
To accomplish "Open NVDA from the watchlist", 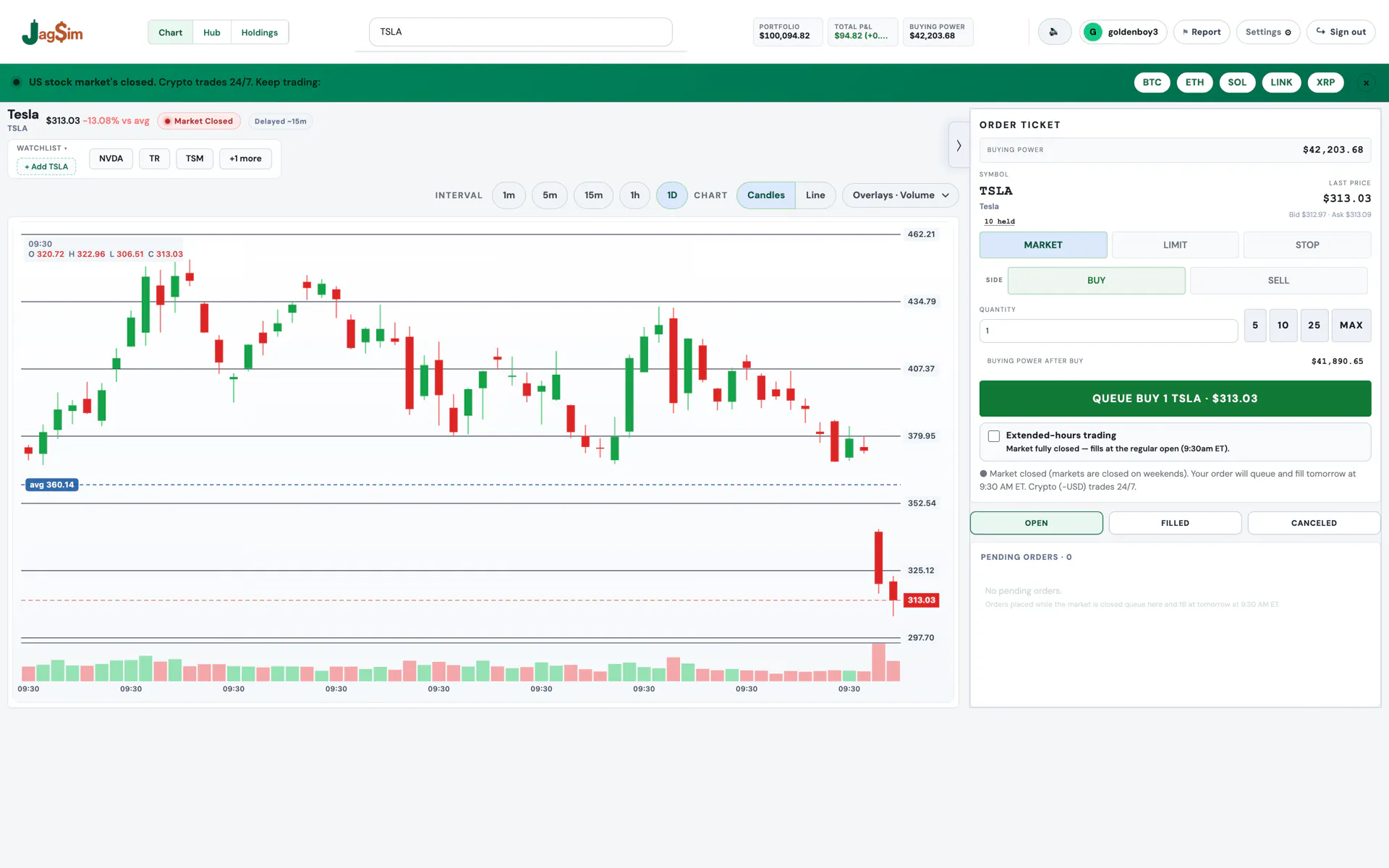I will pos(111,158).
